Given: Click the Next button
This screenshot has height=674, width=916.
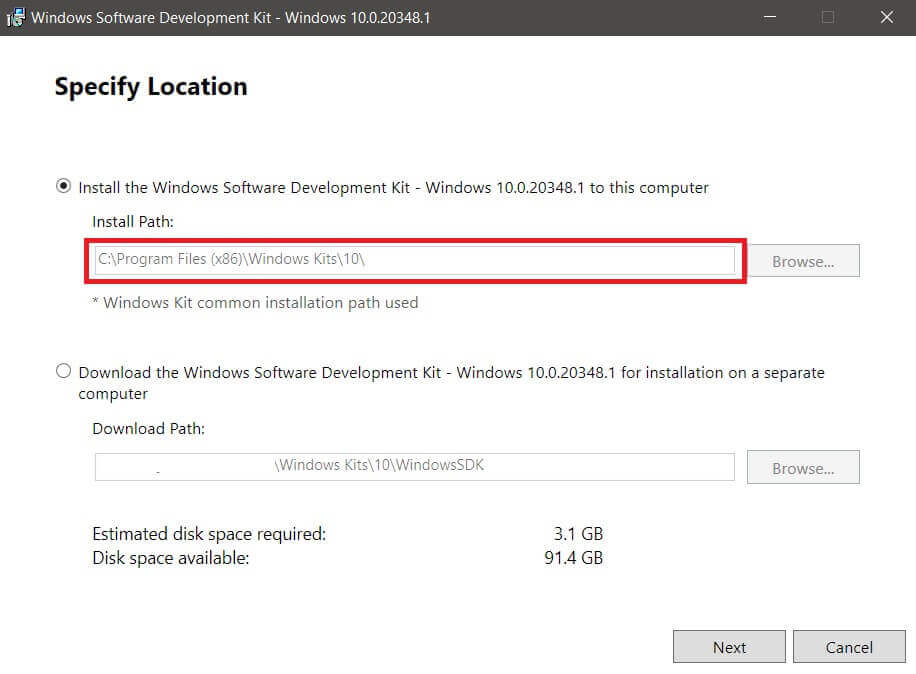Looking at the screenshot, I should (x=729, y=647).
